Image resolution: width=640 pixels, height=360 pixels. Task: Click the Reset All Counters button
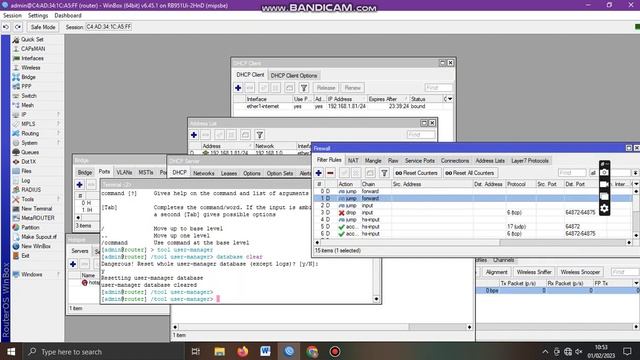click(470, 173)
